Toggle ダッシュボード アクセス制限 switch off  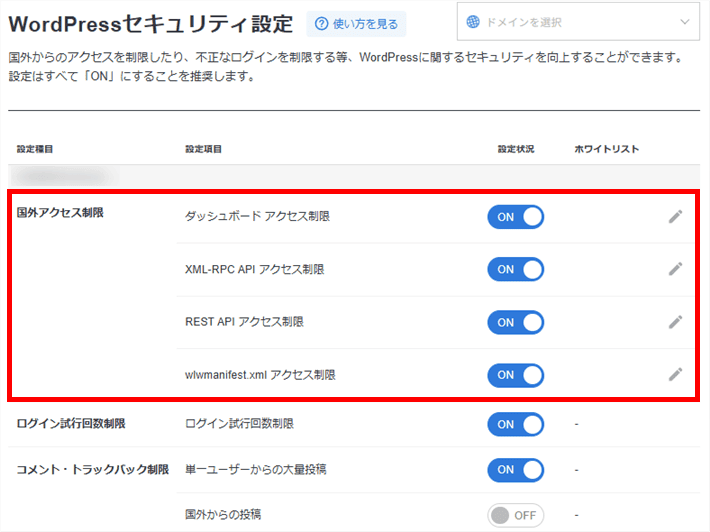click(515, 217)
